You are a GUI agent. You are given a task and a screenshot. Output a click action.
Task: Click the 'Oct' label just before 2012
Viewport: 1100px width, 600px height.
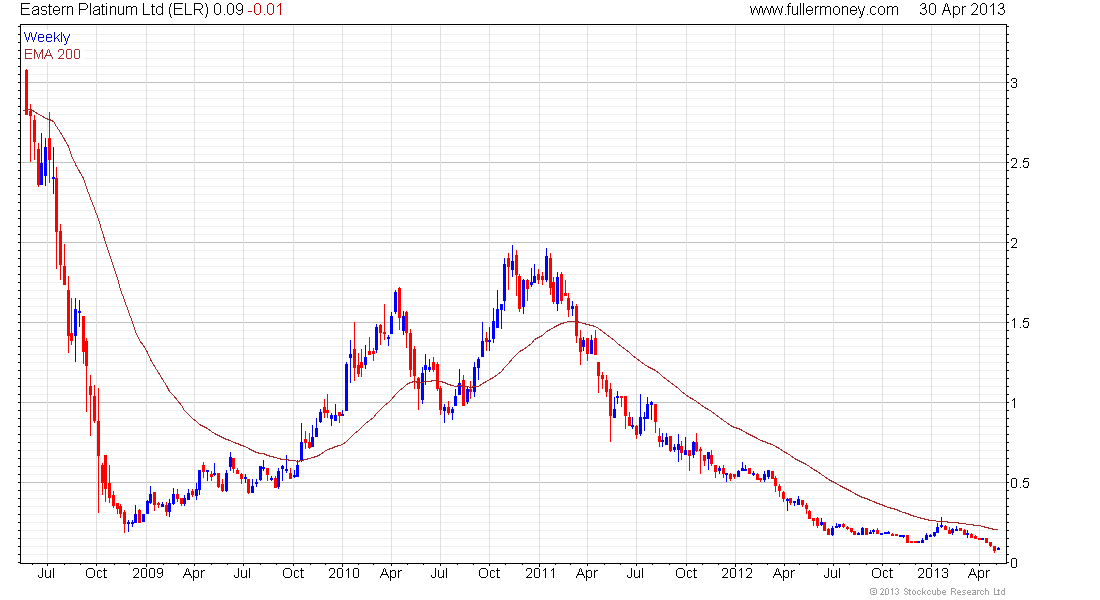pos(686,573)
